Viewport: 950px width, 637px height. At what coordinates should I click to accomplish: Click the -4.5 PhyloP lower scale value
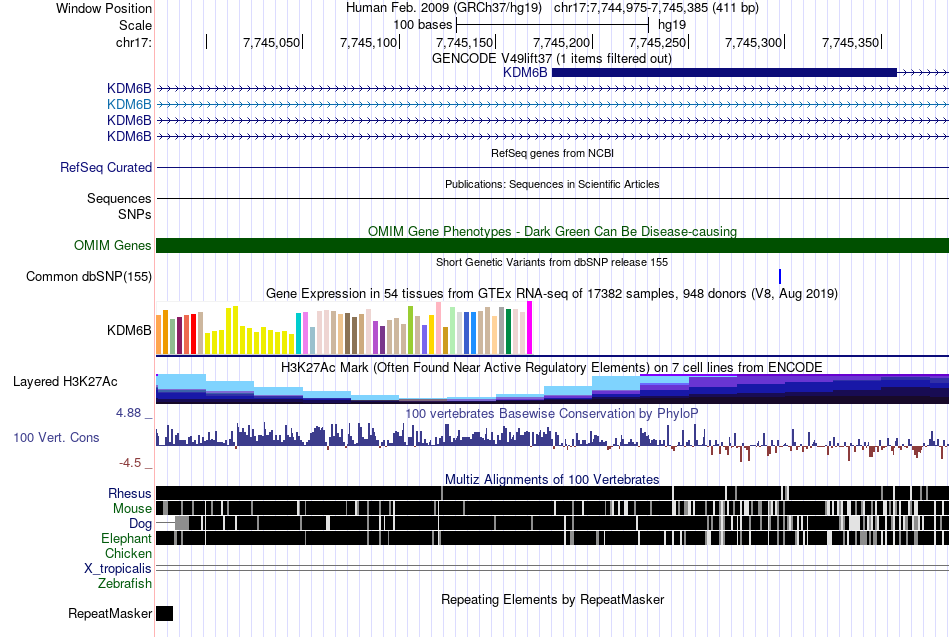tap(130, 463)
